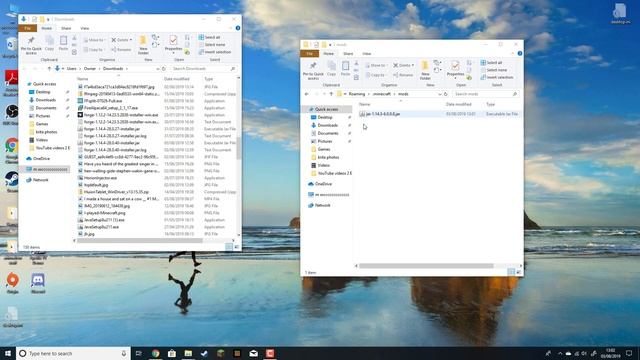Image resolution: width=640 pixels, height=360 pixels.
Task: Open the File menu in Downloads window
Action: coord(27,28)
